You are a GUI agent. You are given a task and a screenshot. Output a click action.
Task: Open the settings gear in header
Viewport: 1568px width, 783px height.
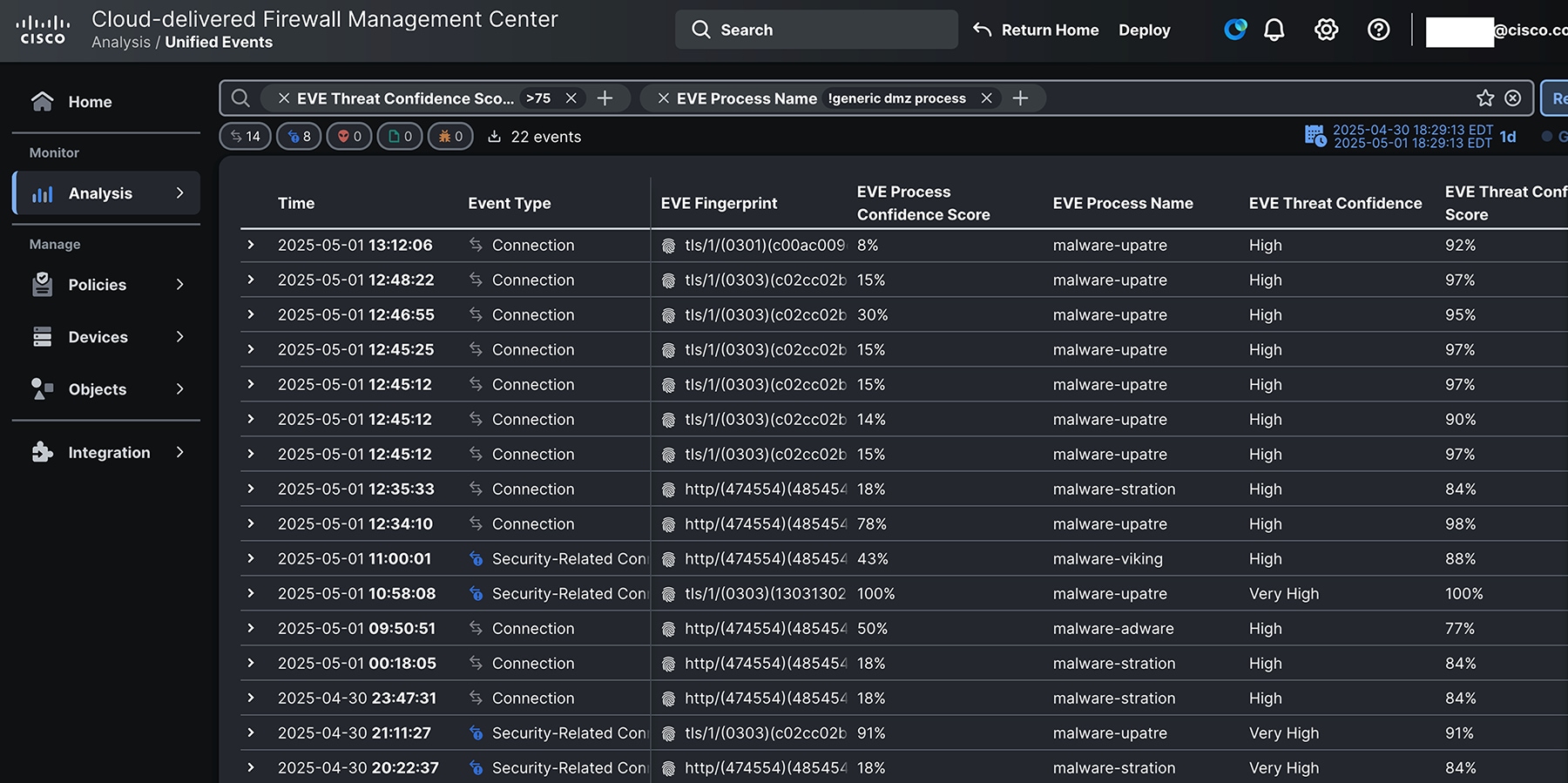click(1326, 30)
